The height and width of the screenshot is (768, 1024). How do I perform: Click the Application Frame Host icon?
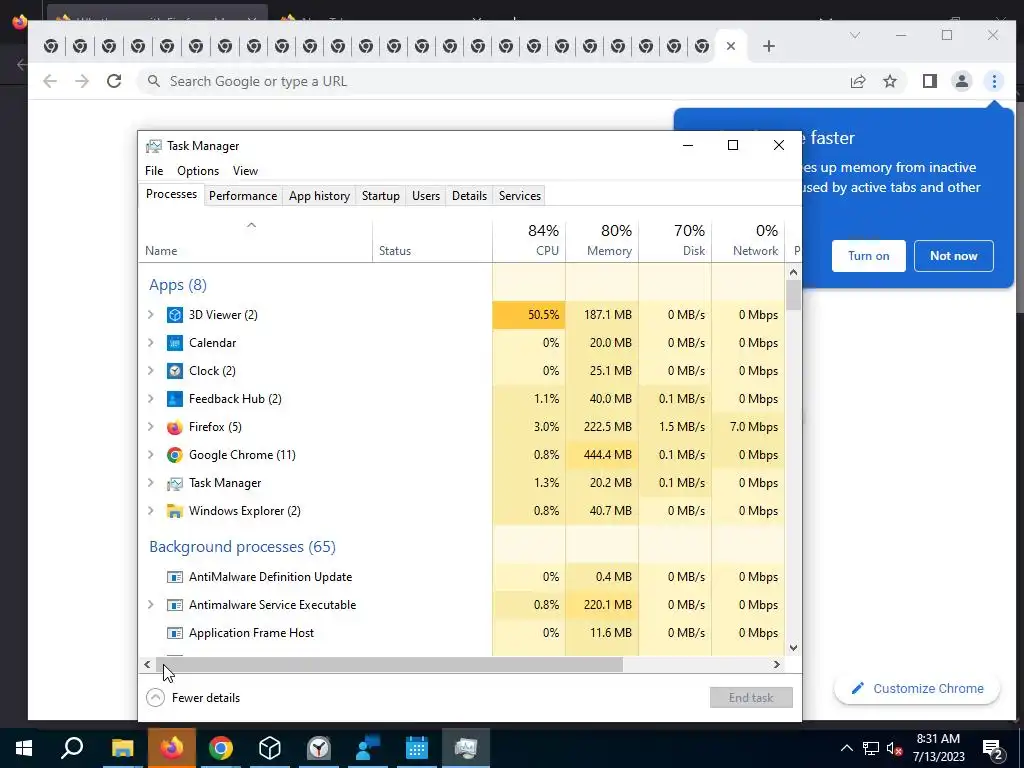[x=174, y=633]
